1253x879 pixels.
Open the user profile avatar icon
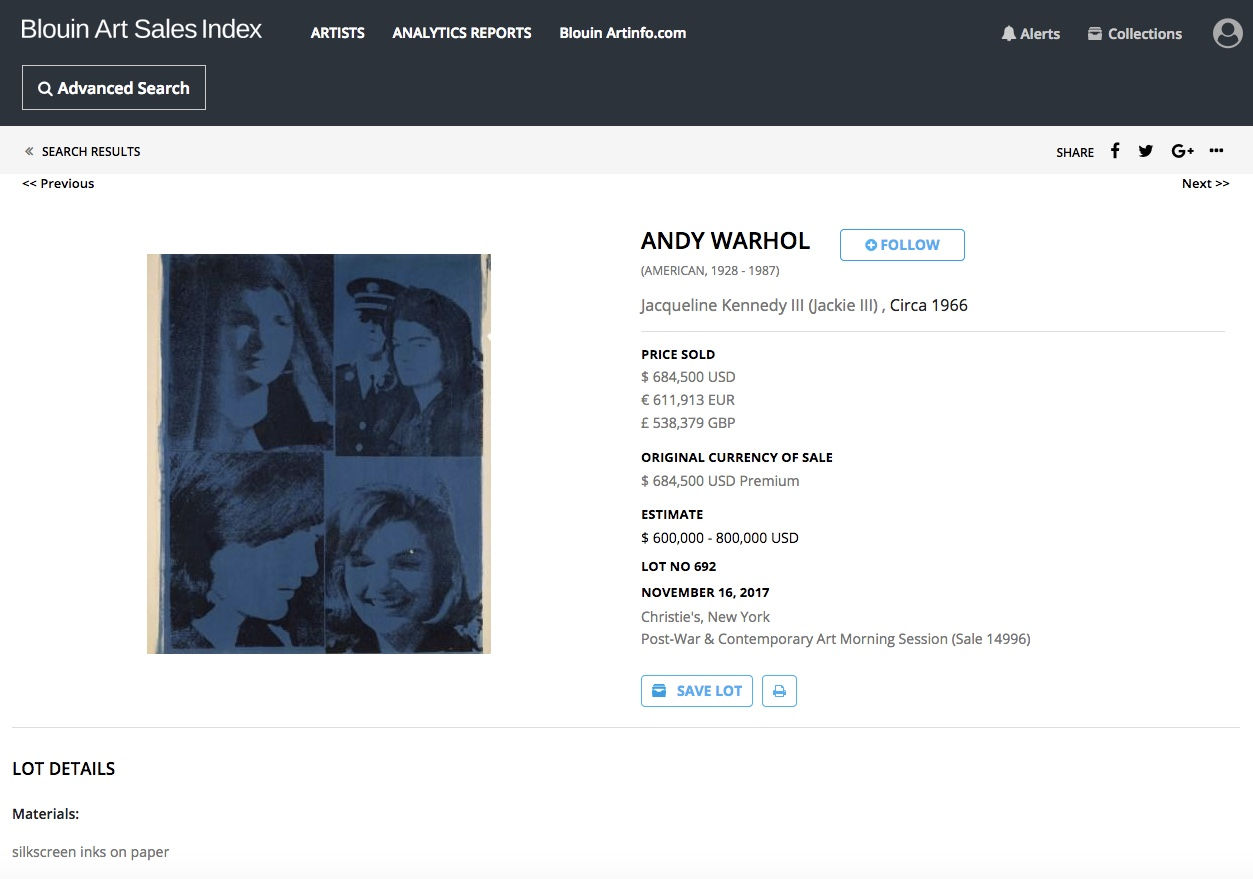coord(1227,34)
